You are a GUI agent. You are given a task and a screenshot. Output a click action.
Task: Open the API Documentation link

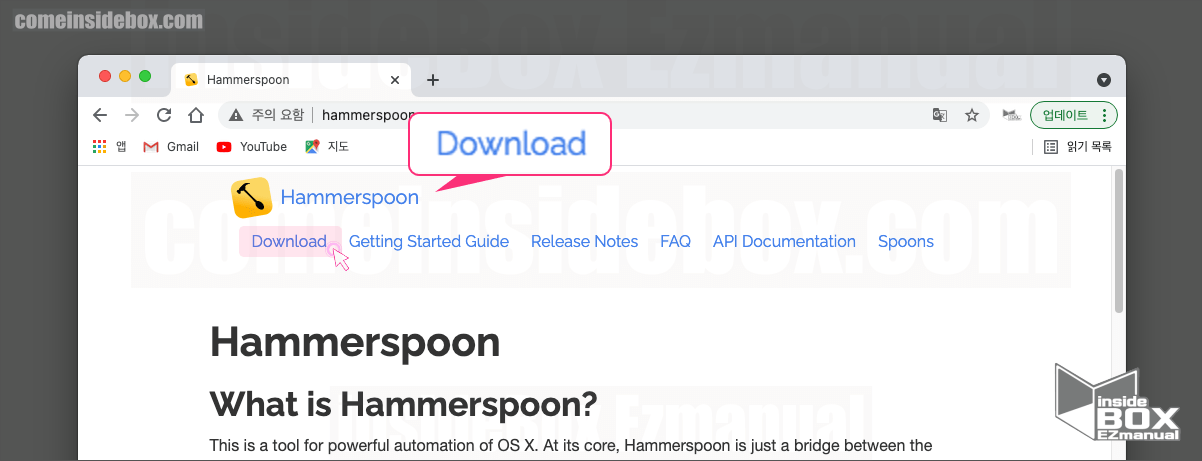[784, 241]
